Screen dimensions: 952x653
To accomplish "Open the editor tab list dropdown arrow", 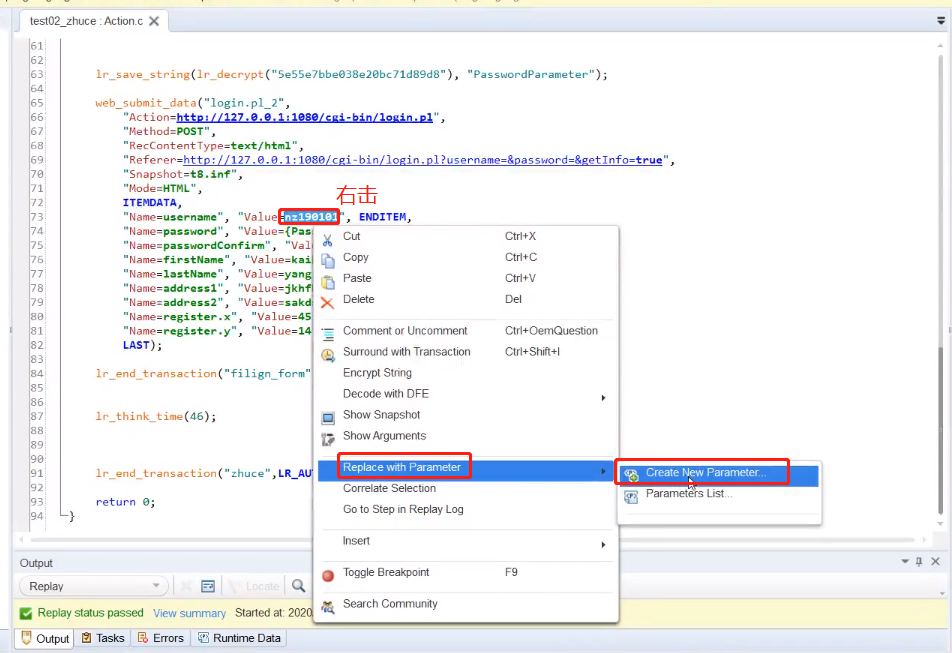I will tap(940, 21).
